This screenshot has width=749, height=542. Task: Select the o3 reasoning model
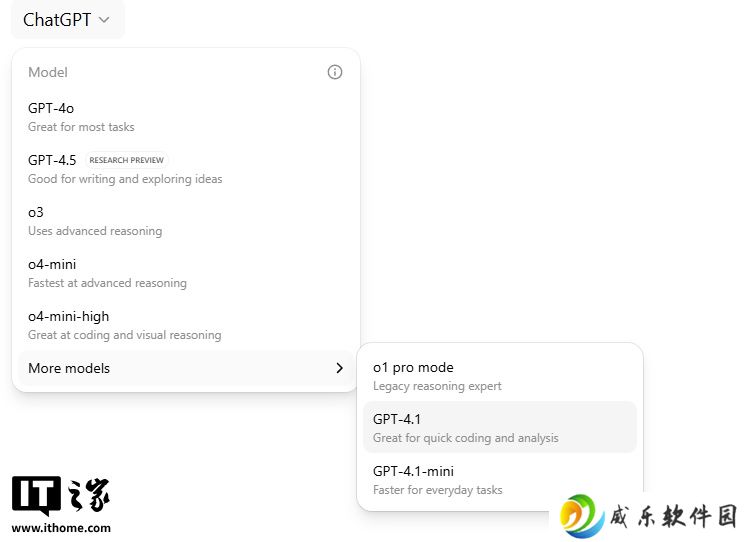click(185, 221)
